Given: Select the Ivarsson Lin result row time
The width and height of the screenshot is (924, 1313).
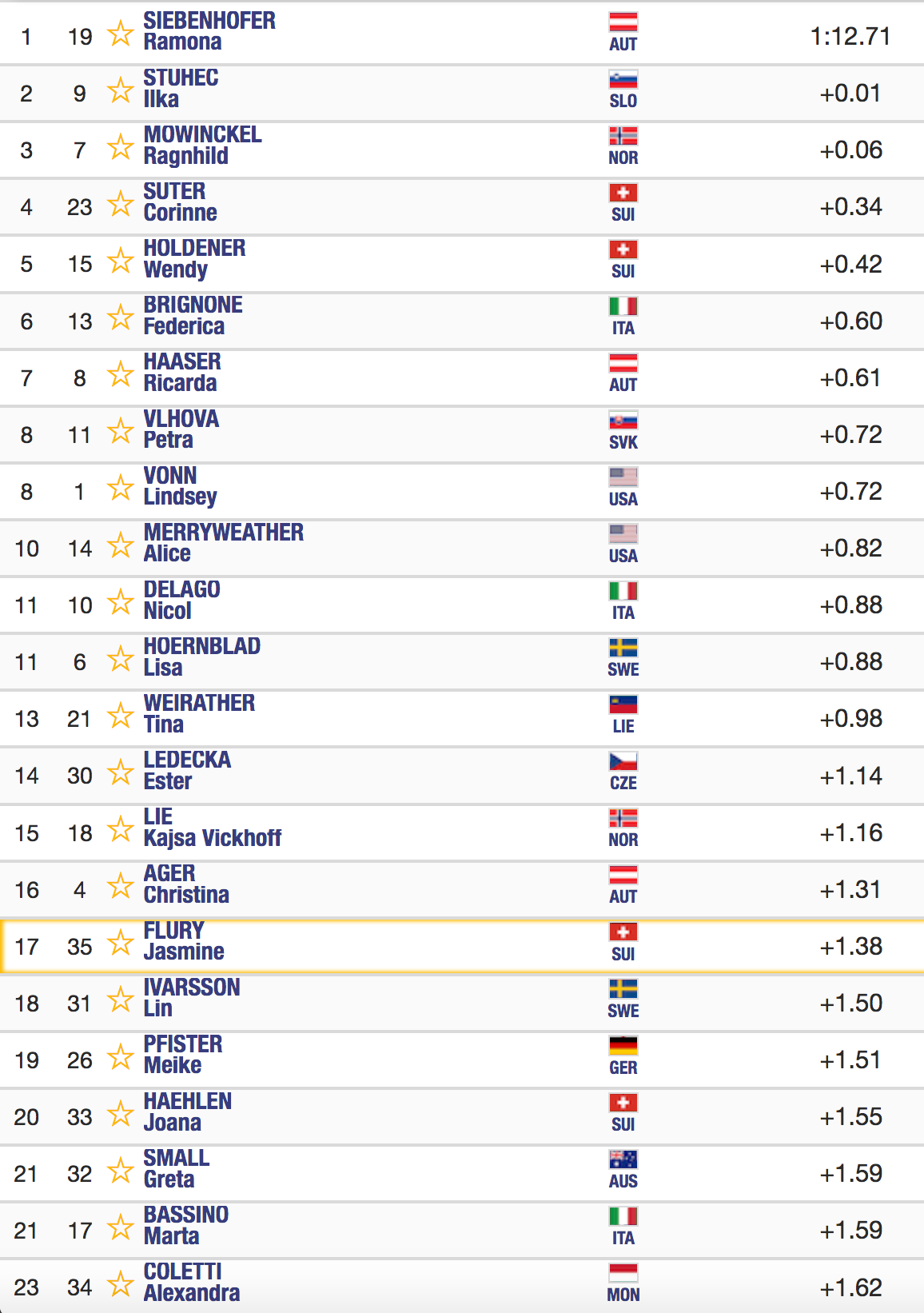Looking at the screenshot, I should [x=851, y=1004].
